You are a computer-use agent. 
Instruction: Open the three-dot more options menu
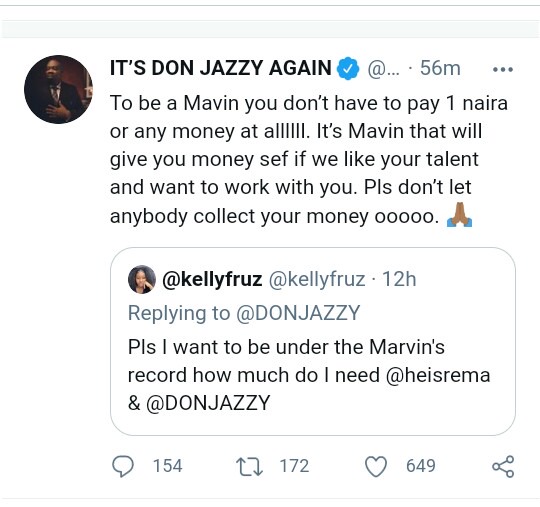(x=503, y=69)
